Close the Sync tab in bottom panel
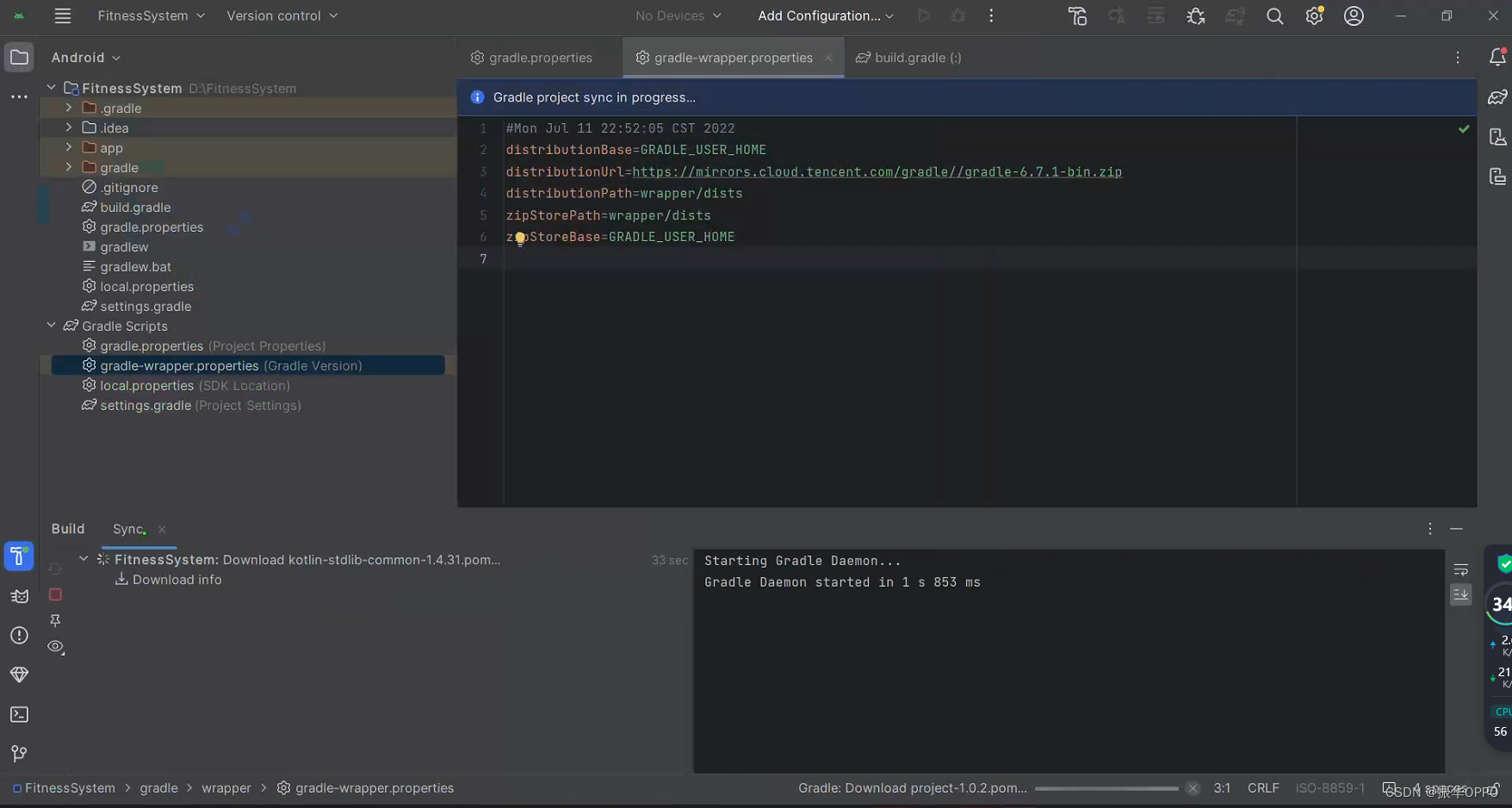The image size is (1512, 808). pyautogui.click(x=162, y=530)
